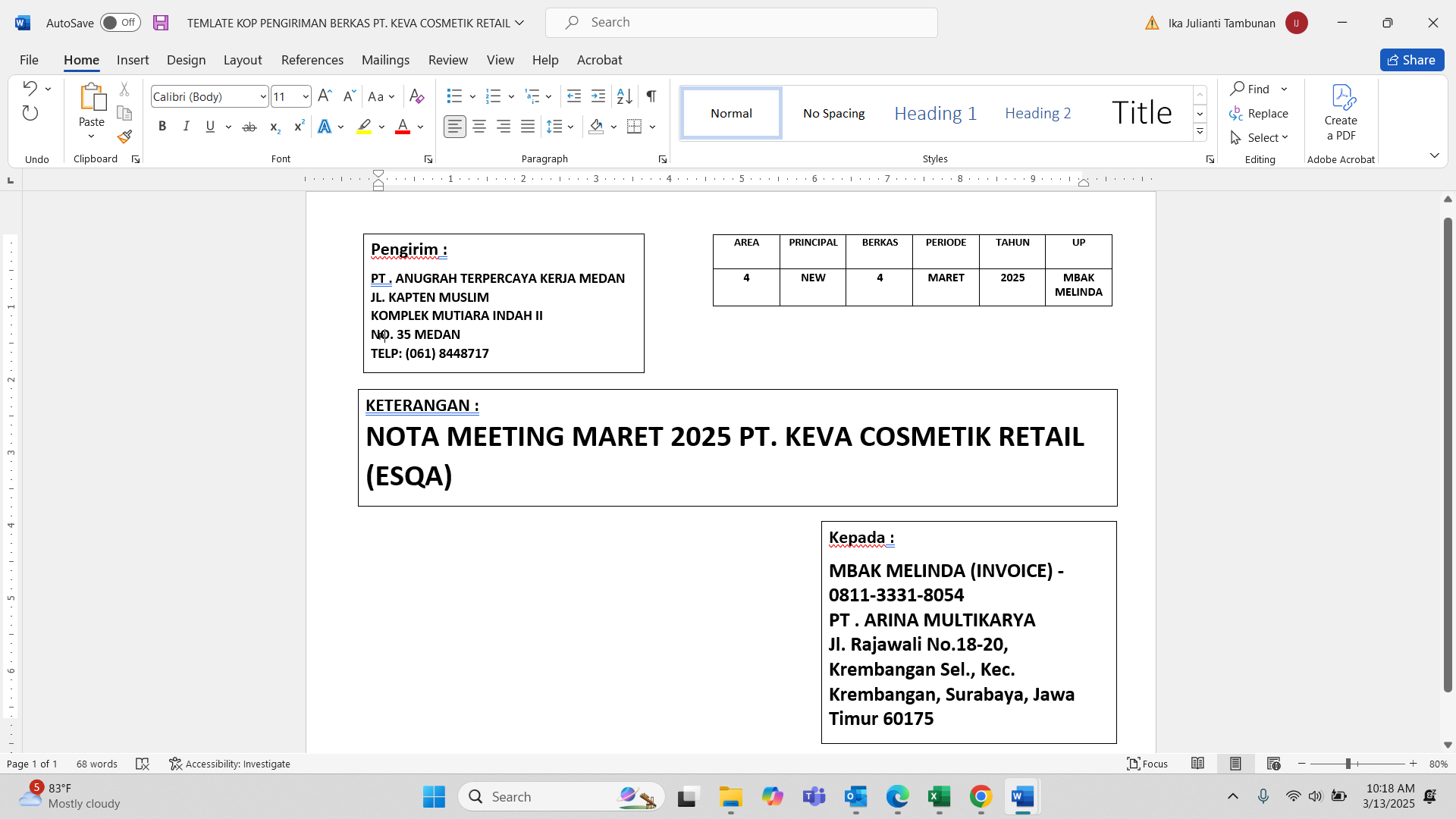Image resolution: width=1456 pixels, height=819 pixels.
Task: Toggle Italic formatting
Action: pos(186,127)
